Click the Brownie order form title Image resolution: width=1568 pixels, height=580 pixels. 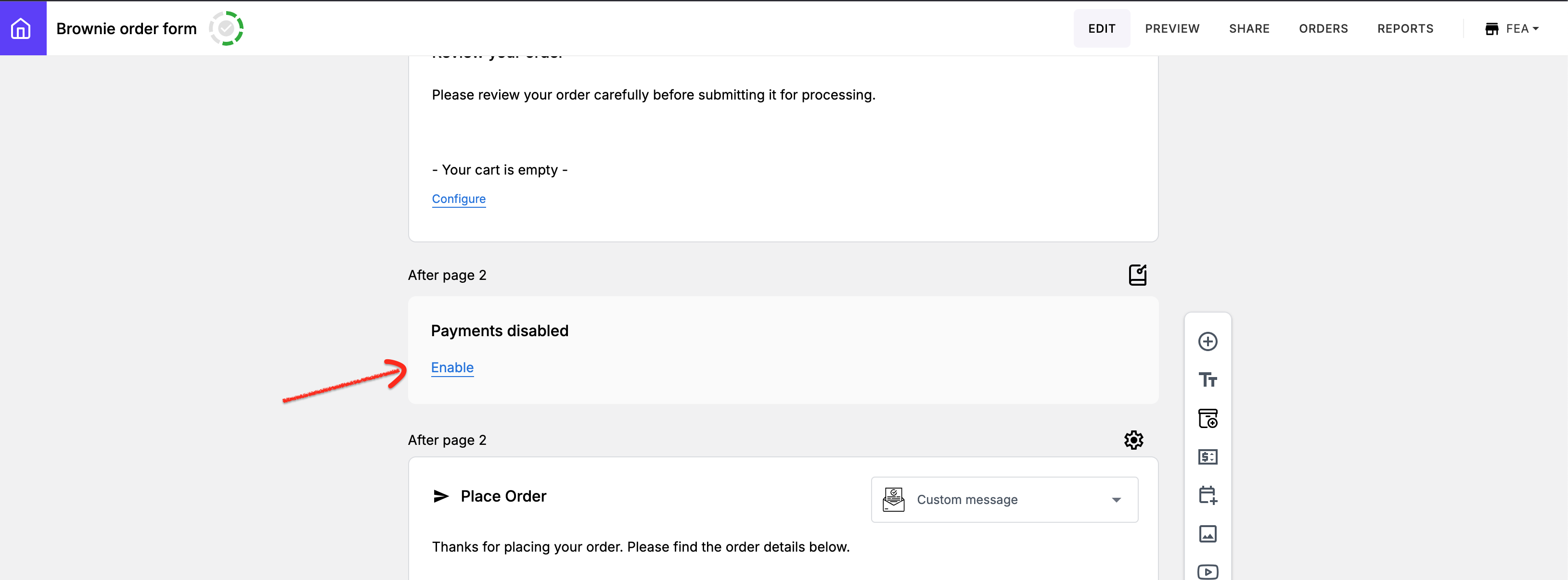point(127,28)
